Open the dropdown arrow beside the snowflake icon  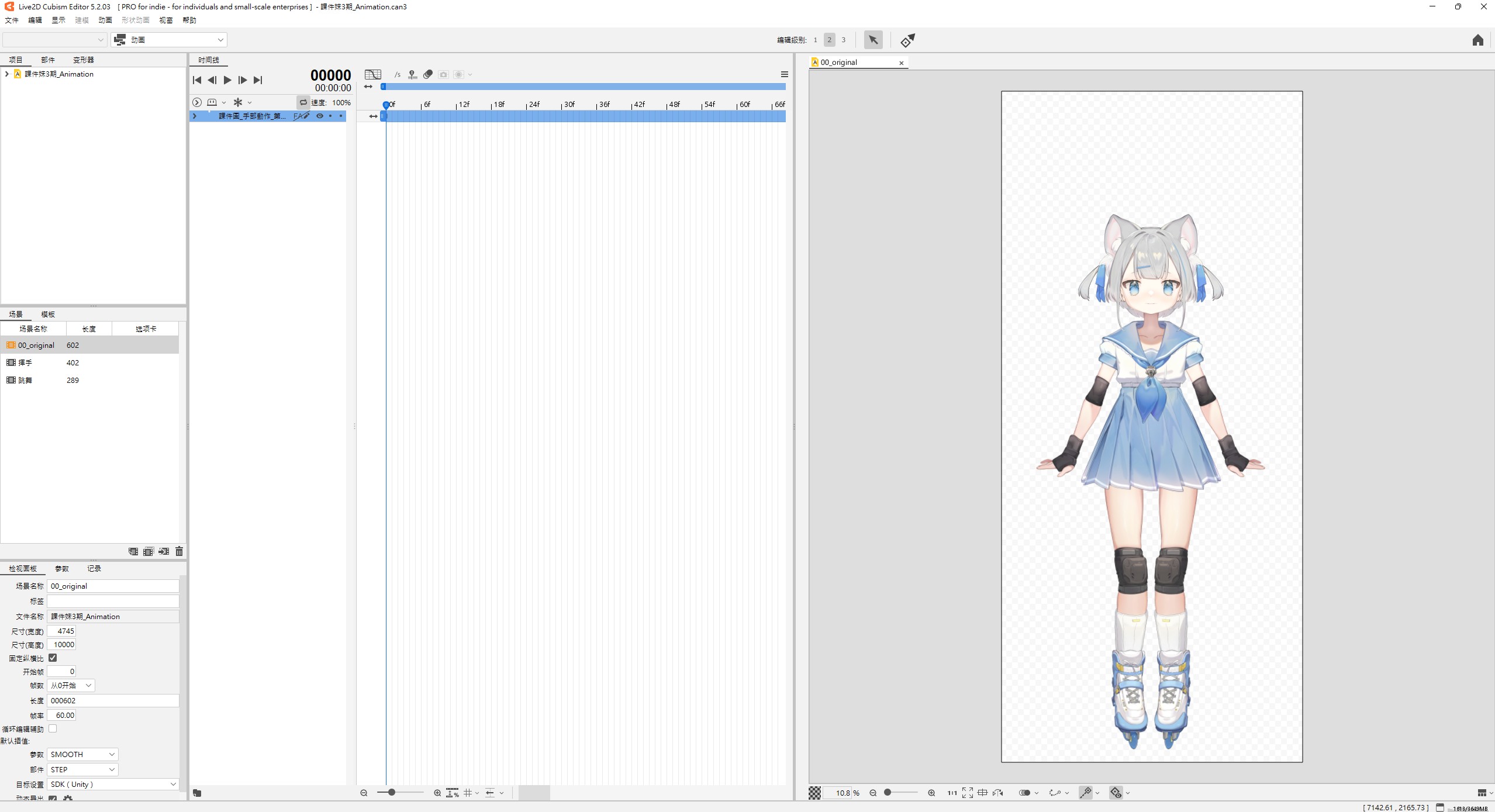click(x=250, y=103)
